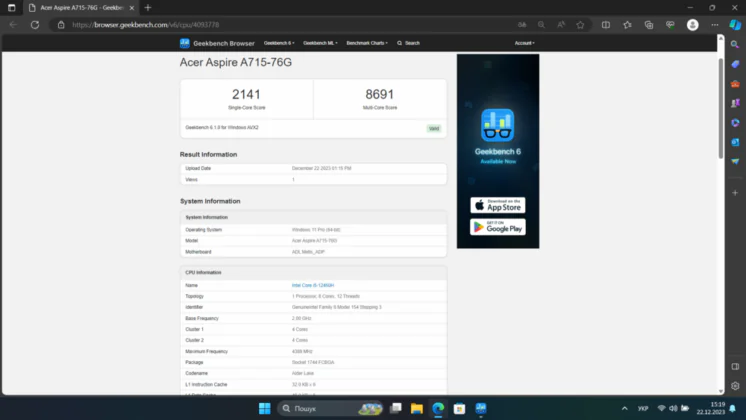Open the Copilot icon in Edge toolbar
The height and width of the screenshot is (420, 746).
pos(735,24)
